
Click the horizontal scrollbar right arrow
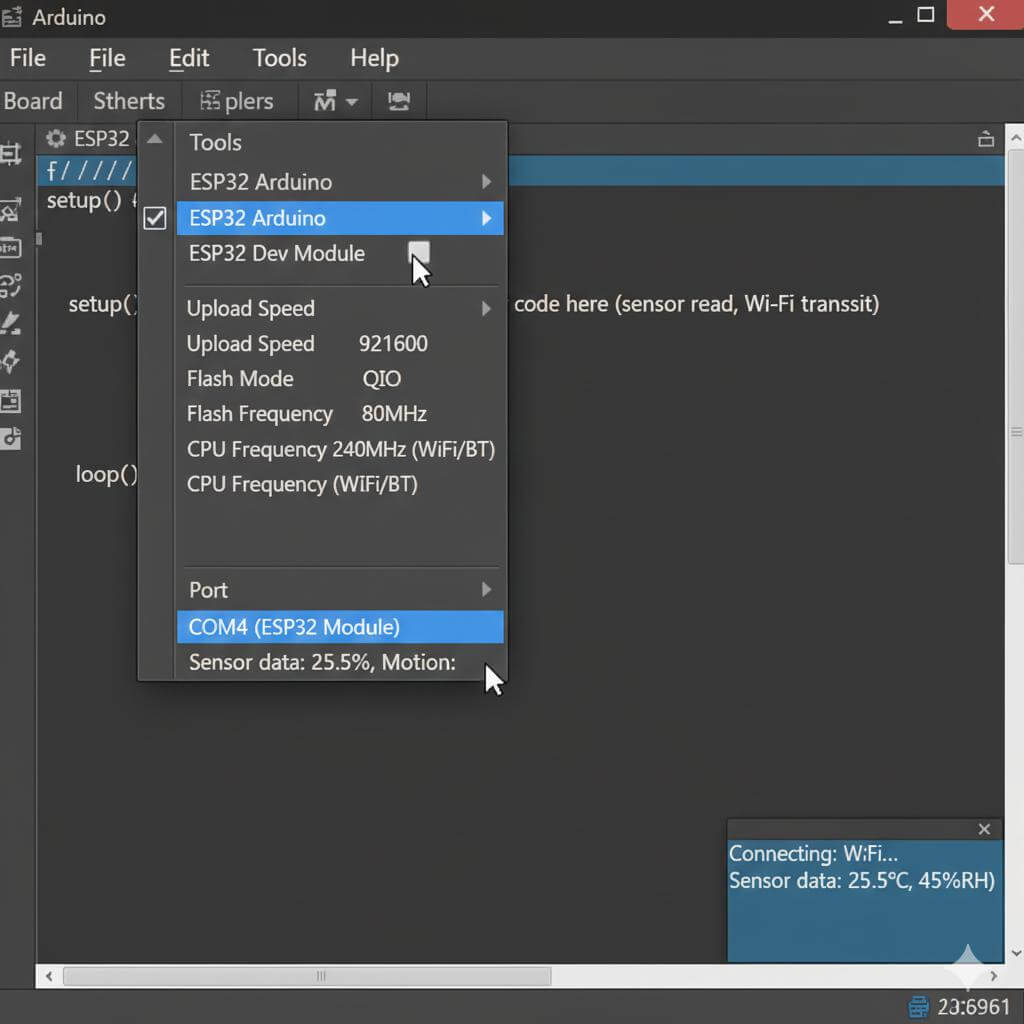pos(993,976)
